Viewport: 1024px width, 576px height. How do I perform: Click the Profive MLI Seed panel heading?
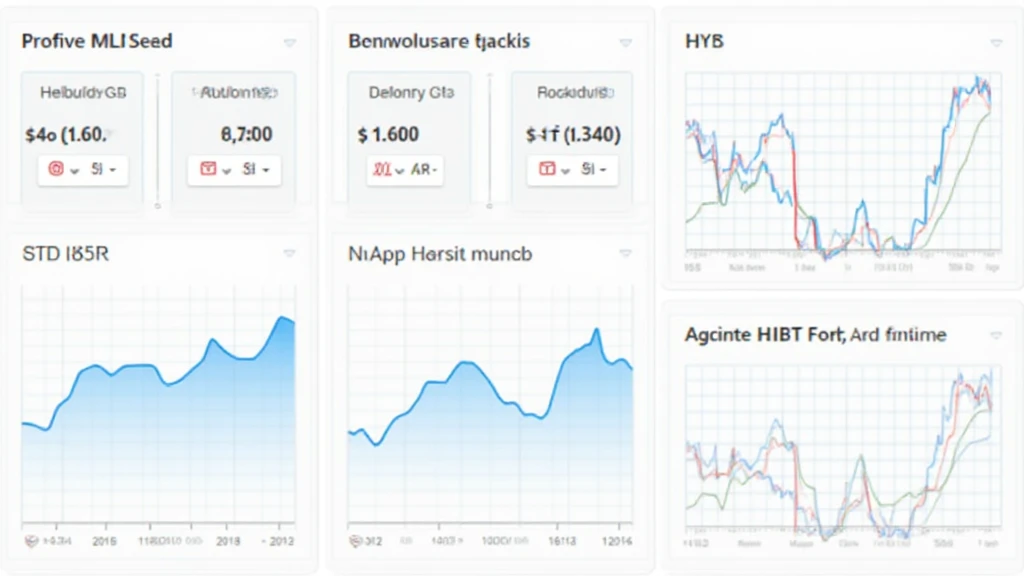tap(97, 41)
